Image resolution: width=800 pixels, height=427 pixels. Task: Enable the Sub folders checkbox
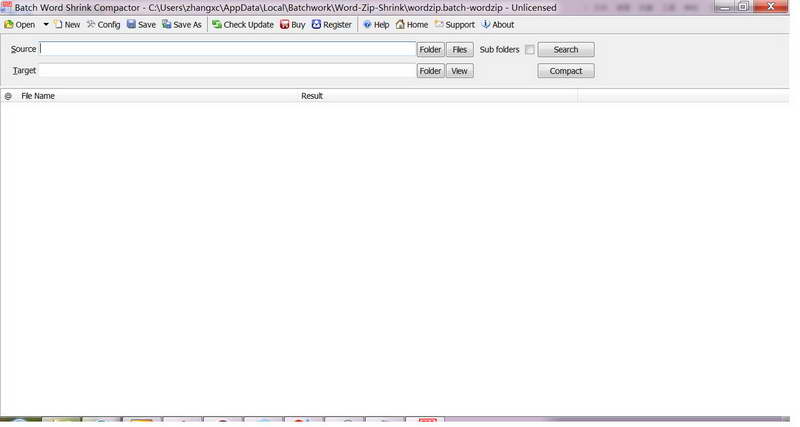[x=530, y=49]
